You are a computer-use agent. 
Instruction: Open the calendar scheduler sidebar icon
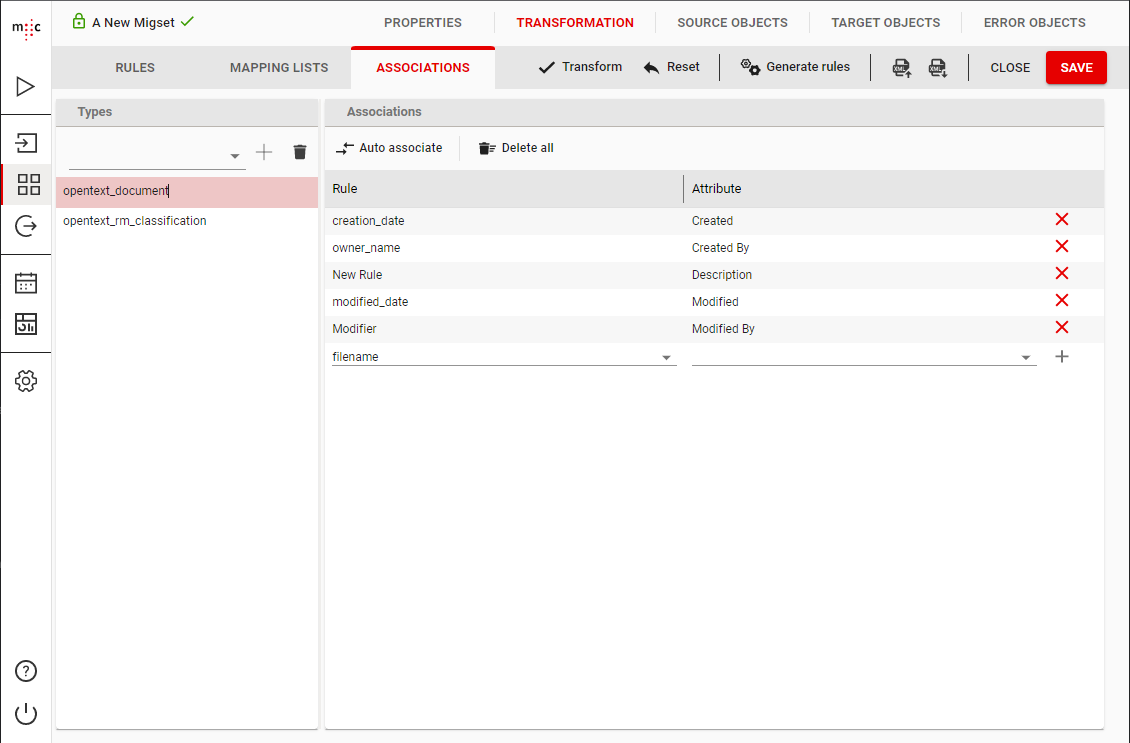[26, 283]
